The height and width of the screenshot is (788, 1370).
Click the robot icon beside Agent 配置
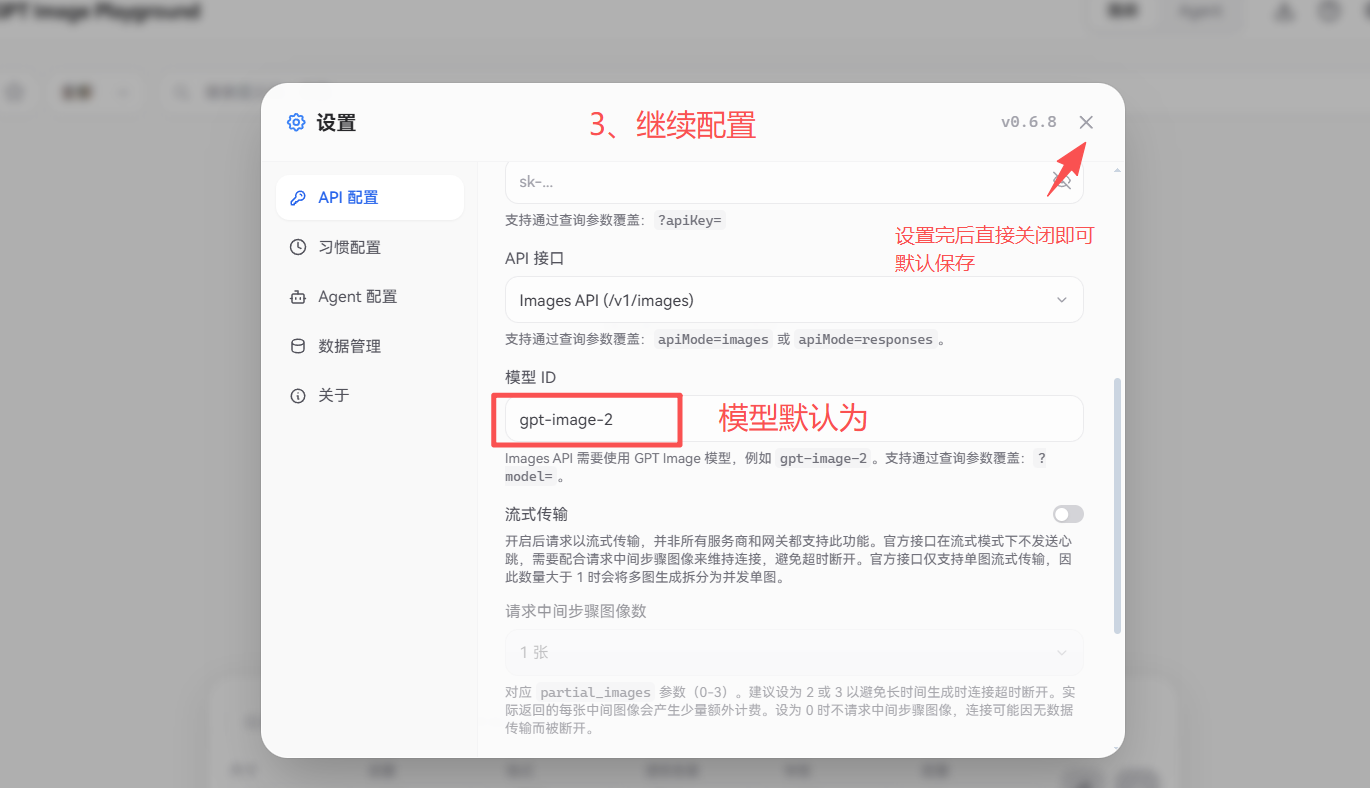click(x=298, y=297)
